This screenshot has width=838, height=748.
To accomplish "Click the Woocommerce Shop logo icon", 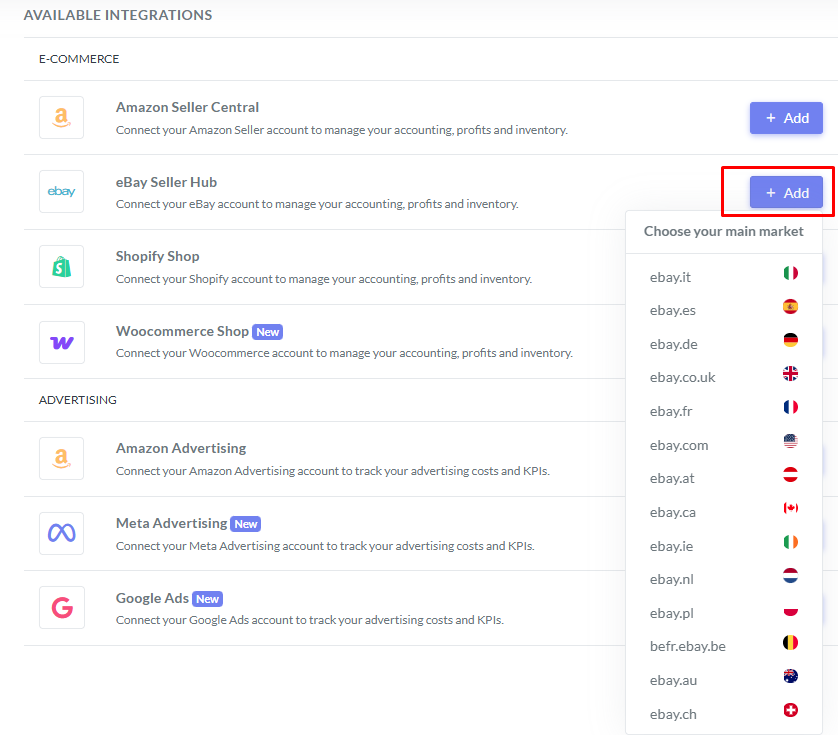I will (61, 342).
